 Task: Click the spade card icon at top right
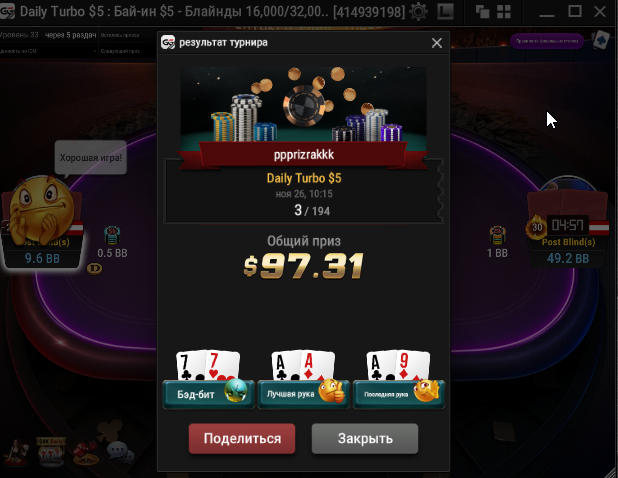[x=600, y=40]
